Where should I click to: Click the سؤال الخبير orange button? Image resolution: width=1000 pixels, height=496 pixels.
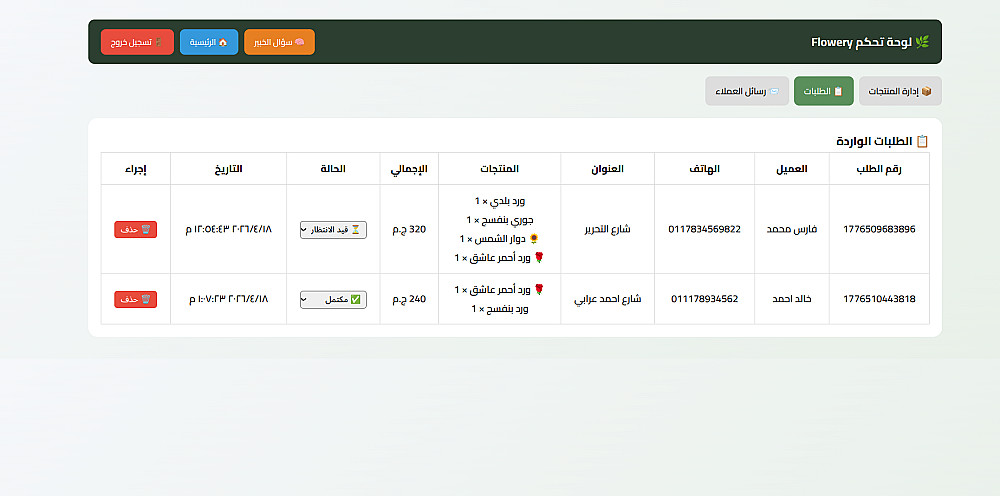tap(279, 42)
